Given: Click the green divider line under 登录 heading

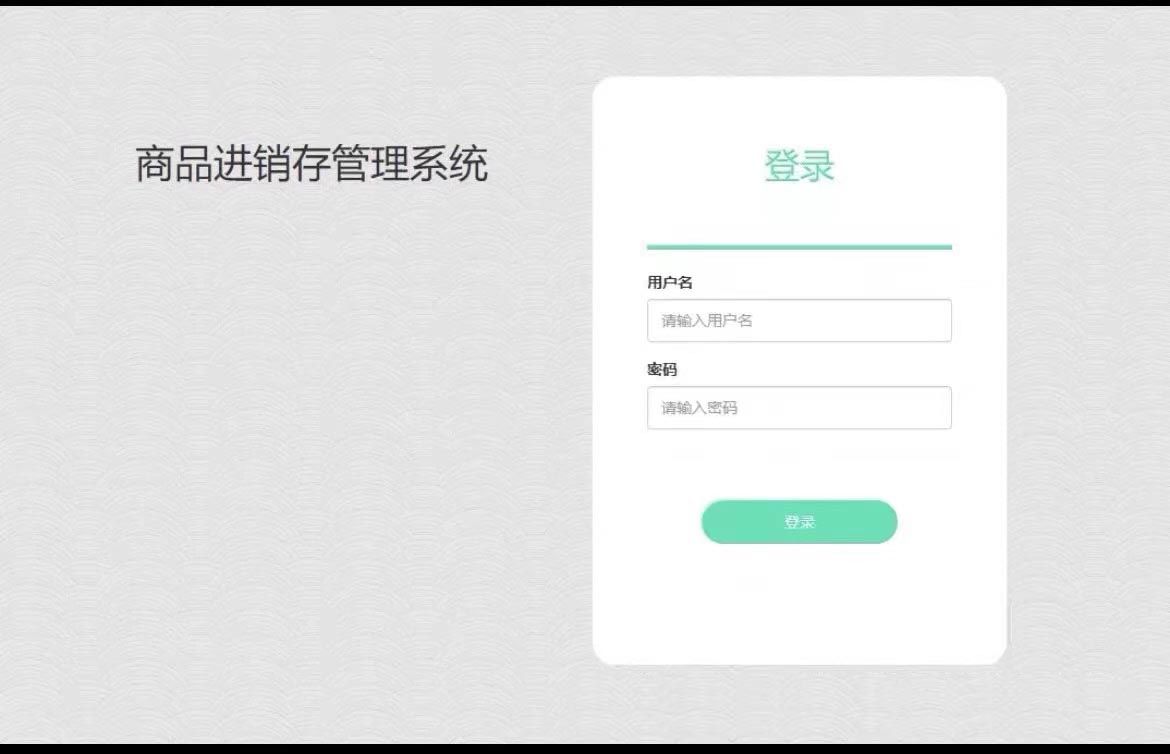Looking at the screenshot, I should click(799, 246).
